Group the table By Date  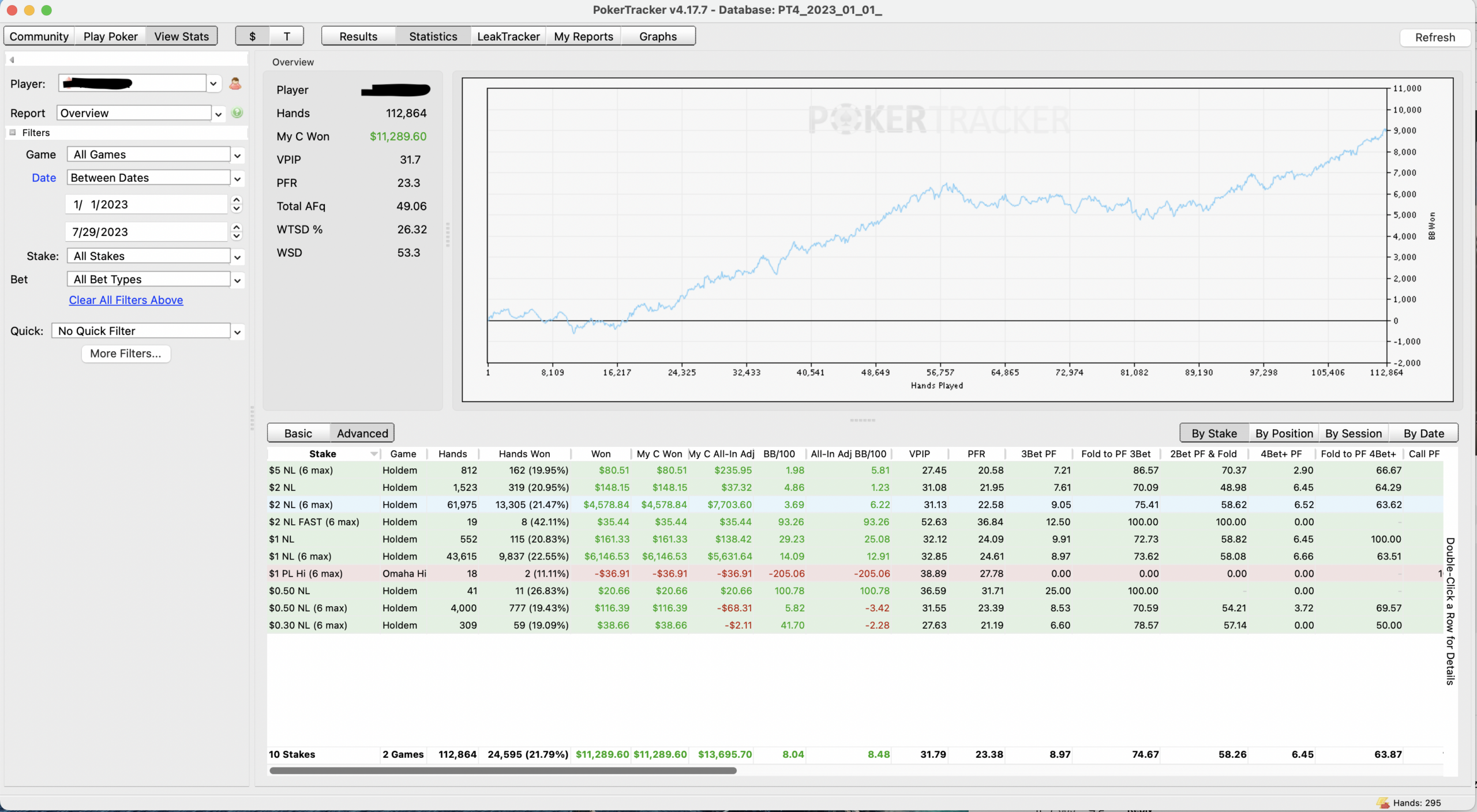tap(1424, 433)
